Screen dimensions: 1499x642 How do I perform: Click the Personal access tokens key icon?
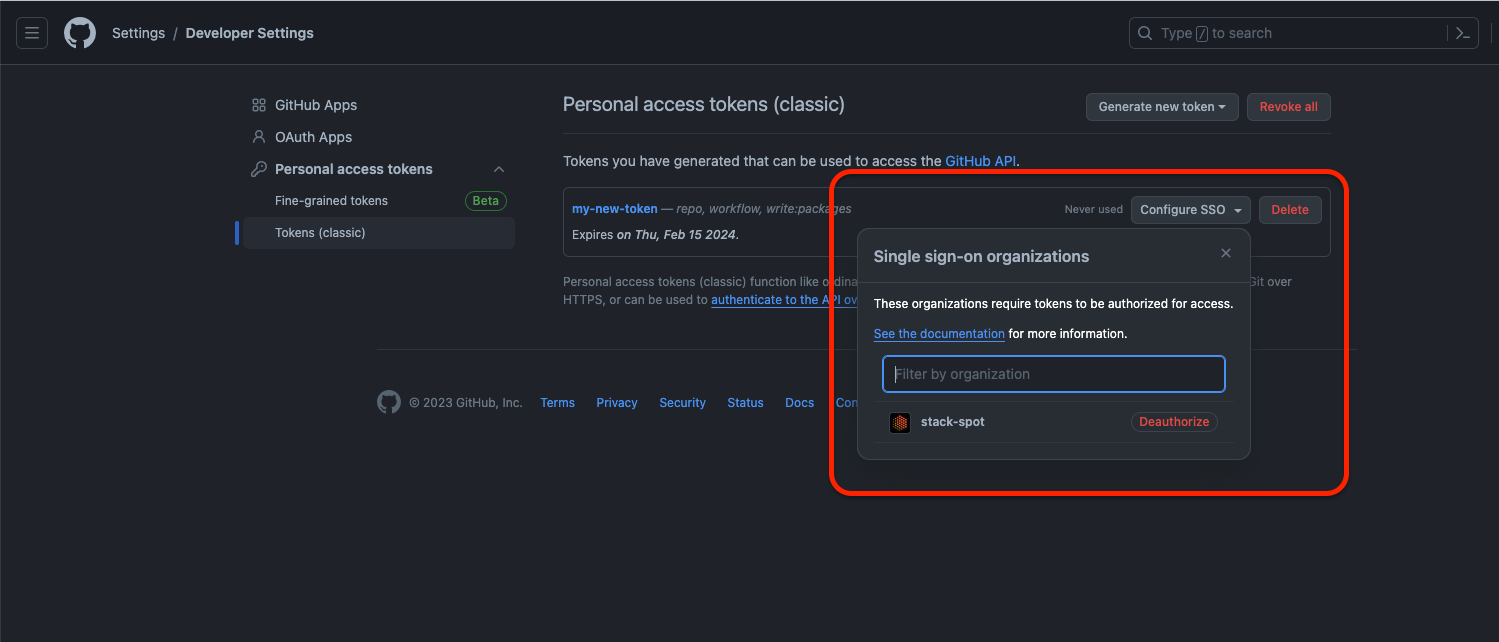(259, 169)
